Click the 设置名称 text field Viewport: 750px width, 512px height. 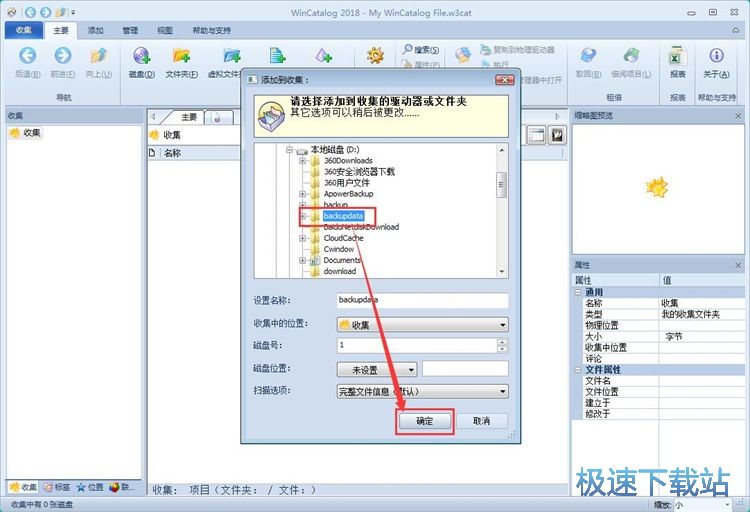click(423, 300)
